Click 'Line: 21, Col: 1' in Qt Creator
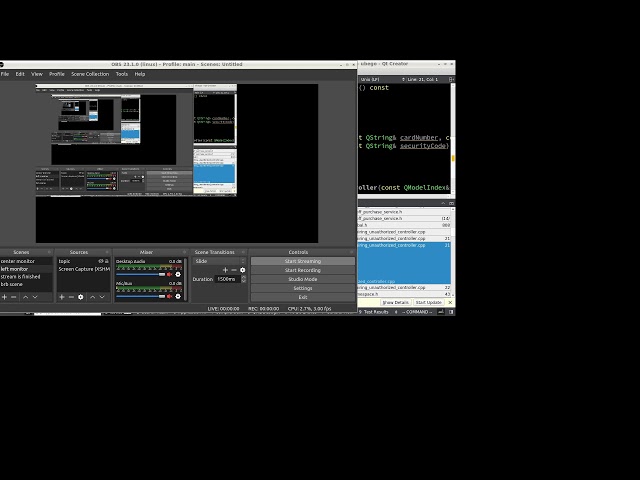Image resolution: width=640 pixels, height=480 pixels. coord(422,79)
